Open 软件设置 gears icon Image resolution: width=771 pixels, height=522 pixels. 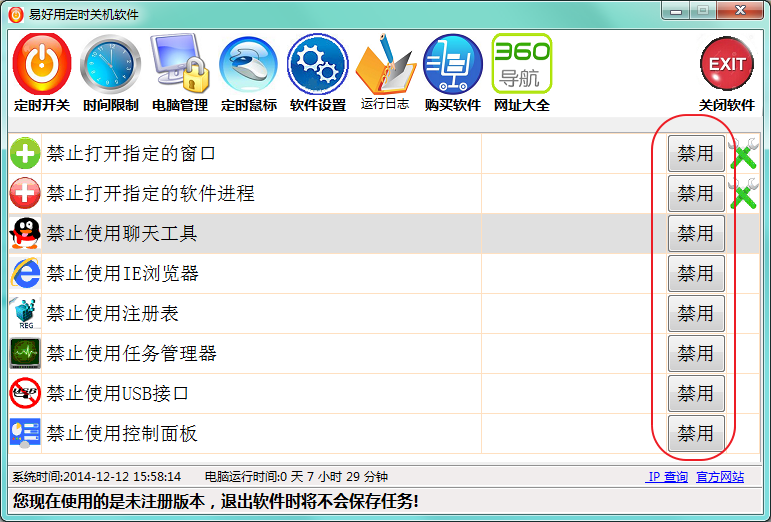[x=318, y=64]
